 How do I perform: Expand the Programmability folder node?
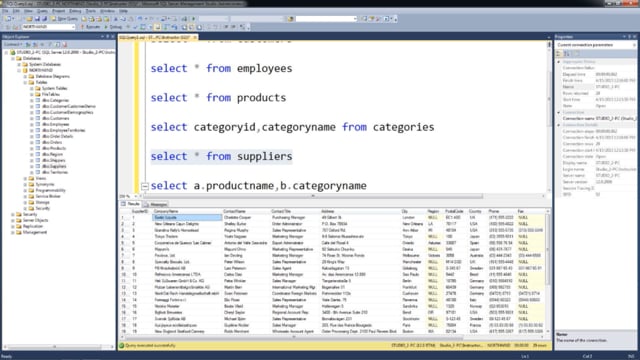tap(25, 190)
